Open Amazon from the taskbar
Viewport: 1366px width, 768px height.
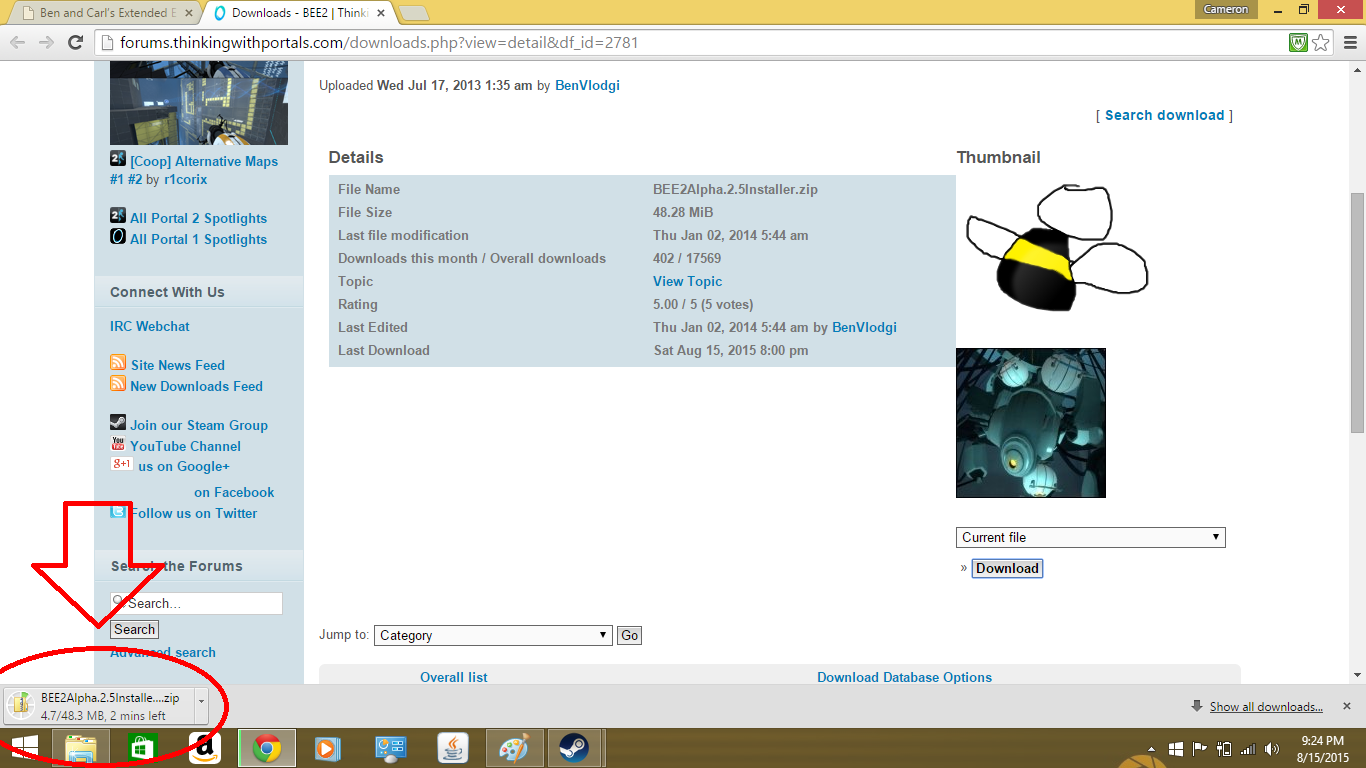pos(205,748)
